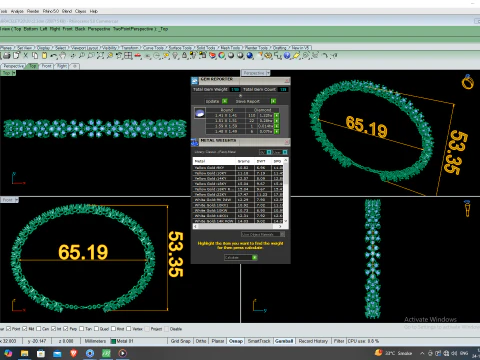Enable the Knot osnap checkbox

point(113,329)
